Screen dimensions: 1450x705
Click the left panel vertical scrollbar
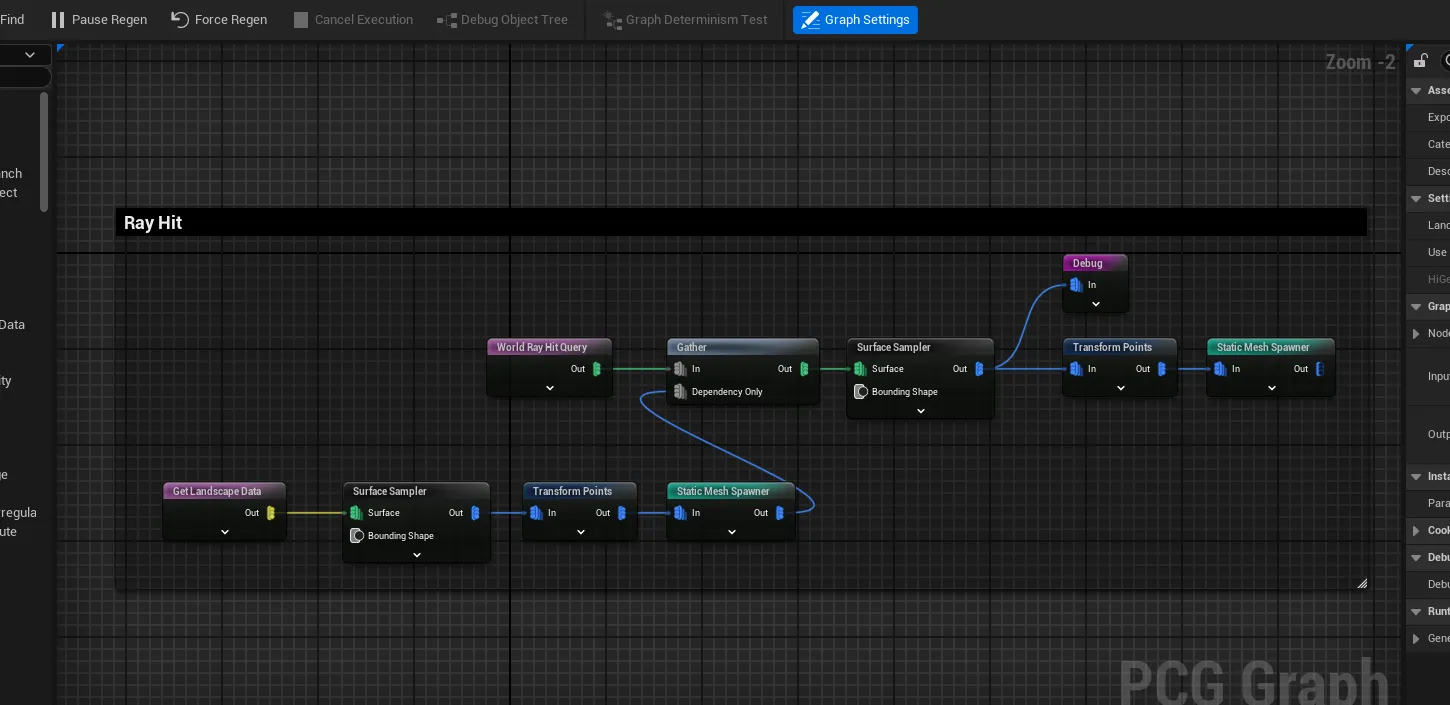pyautogui.click(x=44, y=152)
